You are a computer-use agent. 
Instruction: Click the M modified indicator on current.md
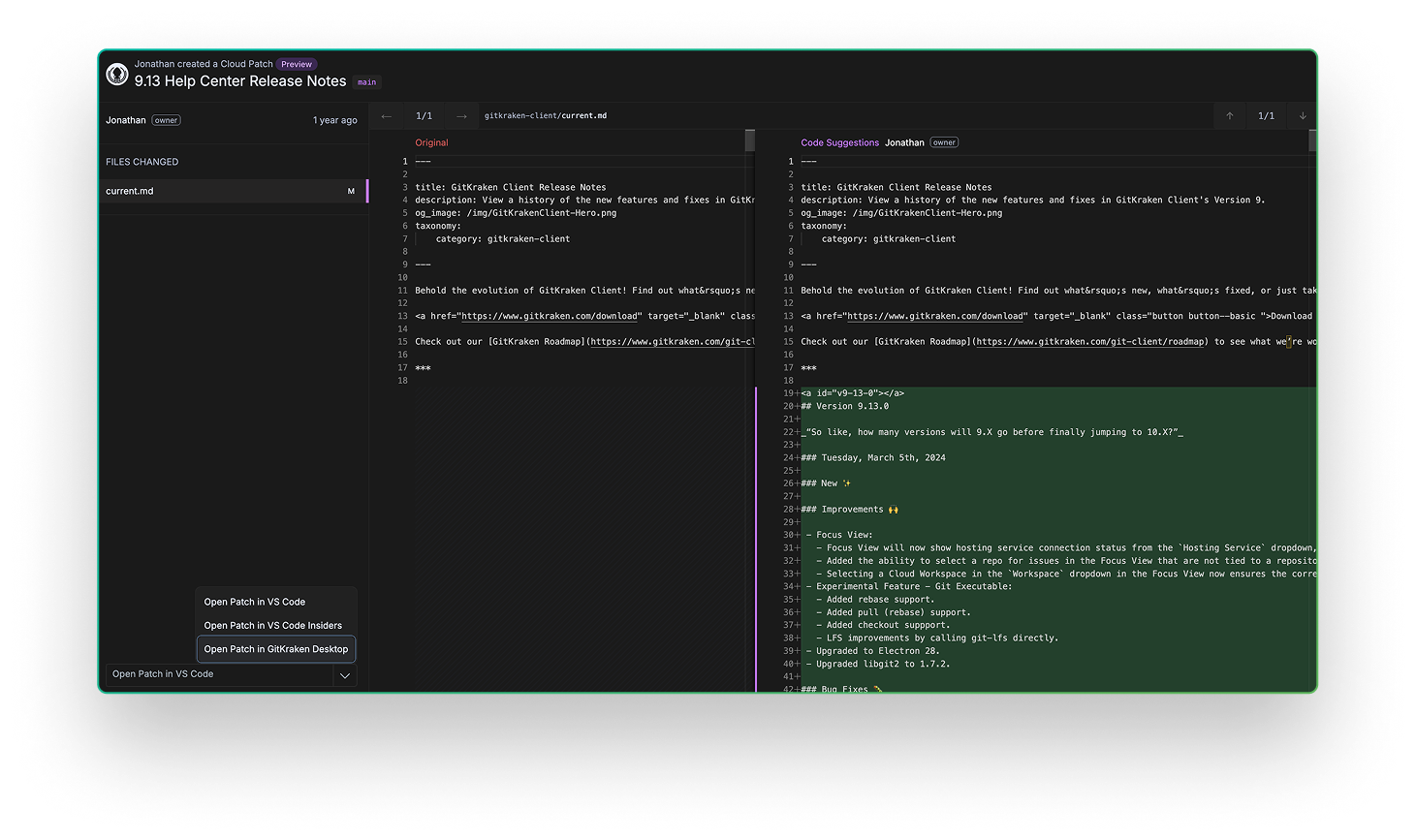[351, 191]
